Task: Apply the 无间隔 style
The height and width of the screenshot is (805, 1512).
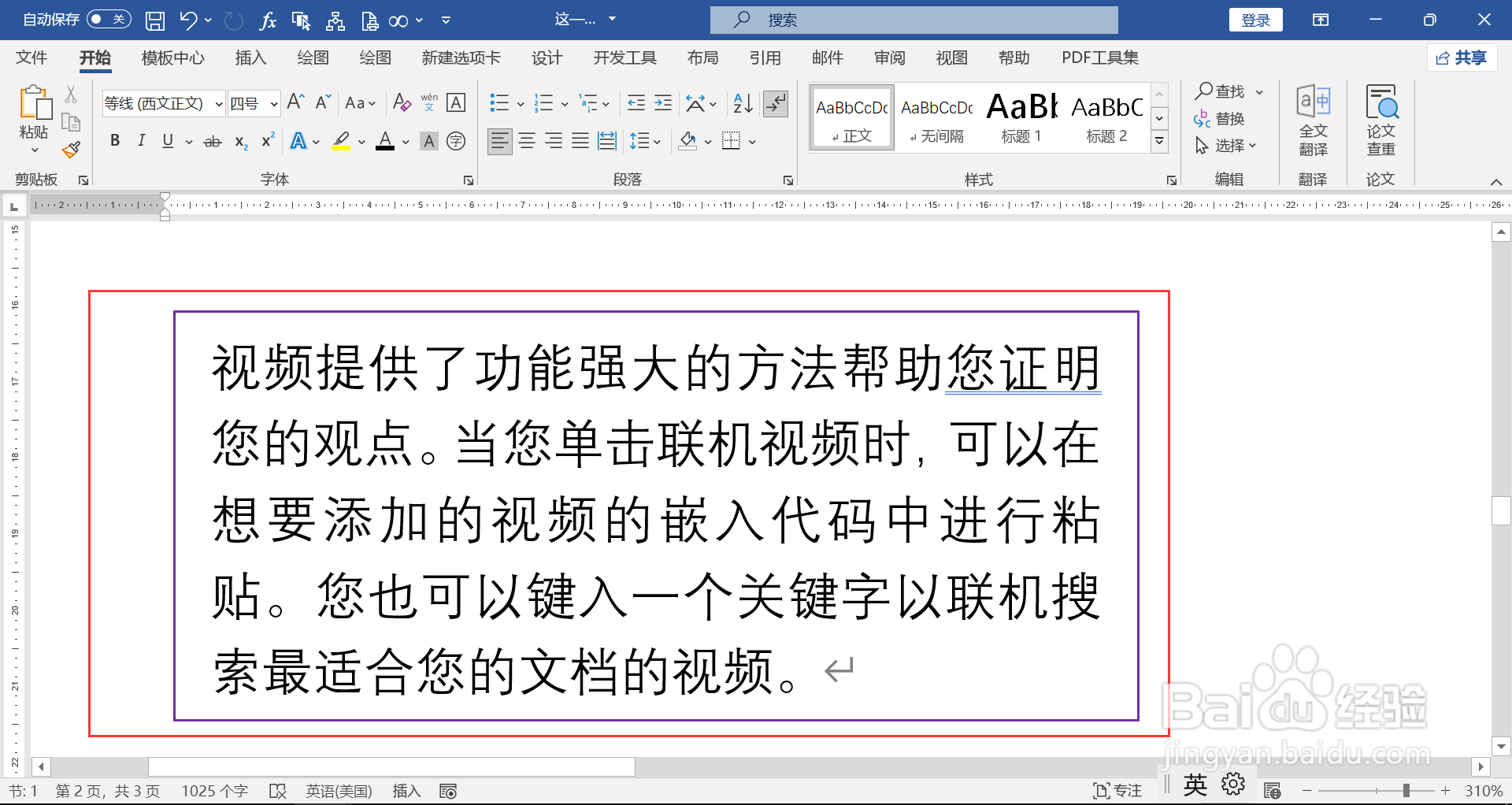Action: (936, 117)
